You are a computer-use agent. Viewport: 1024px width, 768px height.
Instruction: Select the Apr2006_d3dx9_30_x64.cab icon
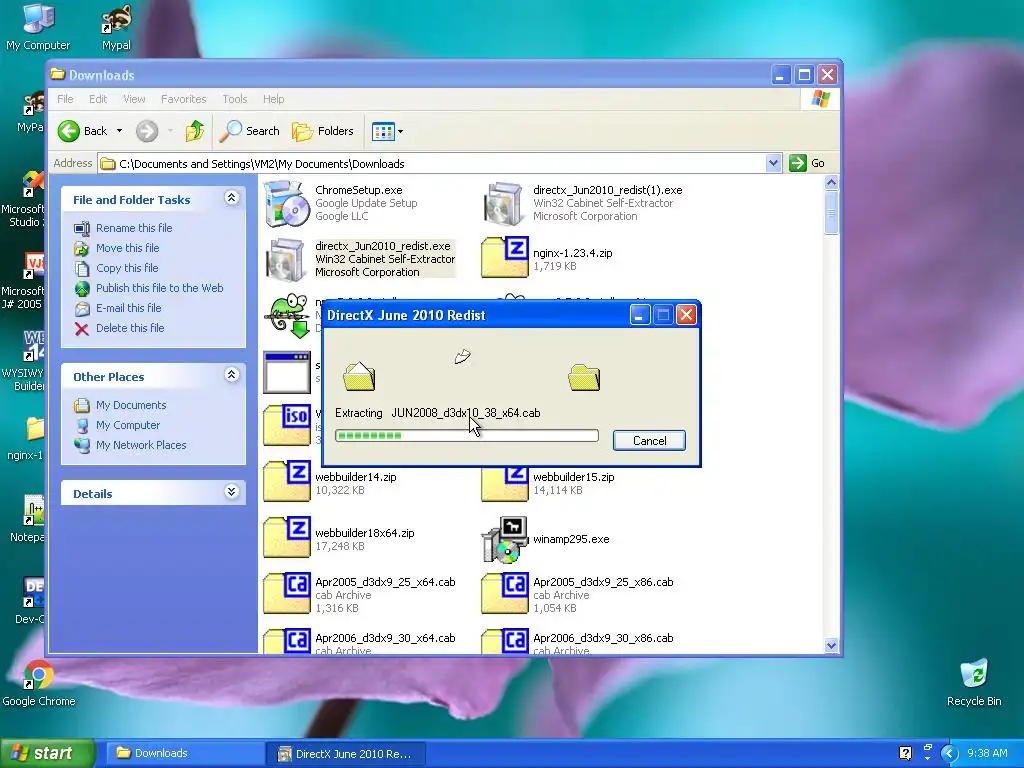click(287, 641)
